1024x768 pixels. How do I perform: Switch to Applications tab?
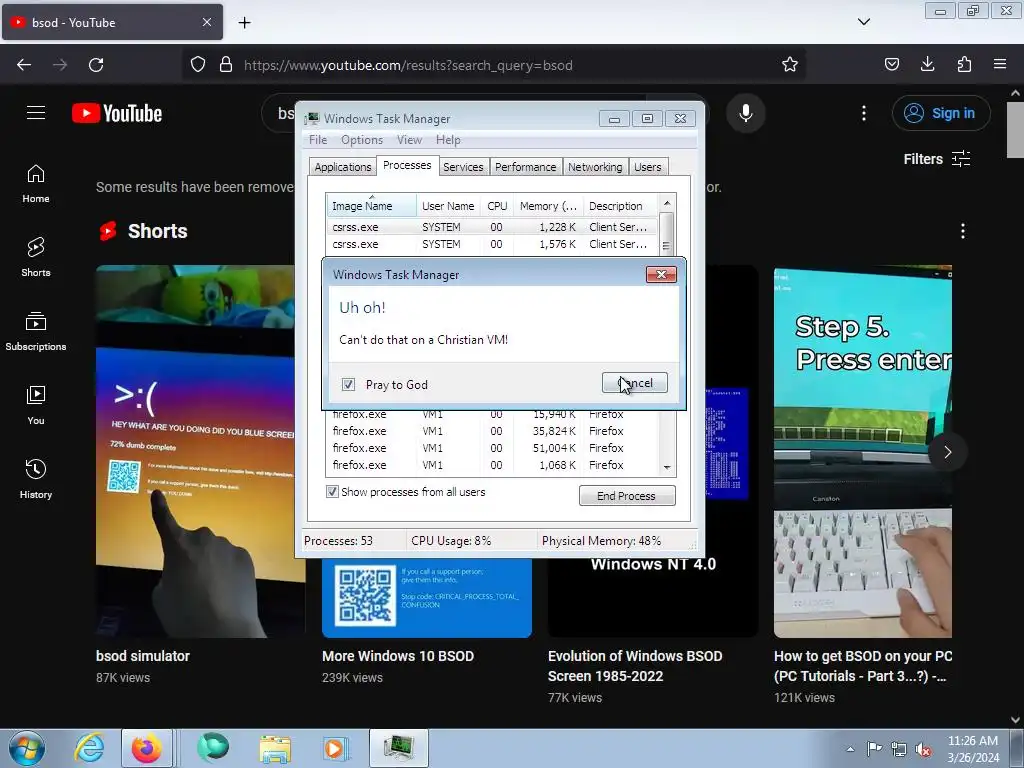point(343,167)
